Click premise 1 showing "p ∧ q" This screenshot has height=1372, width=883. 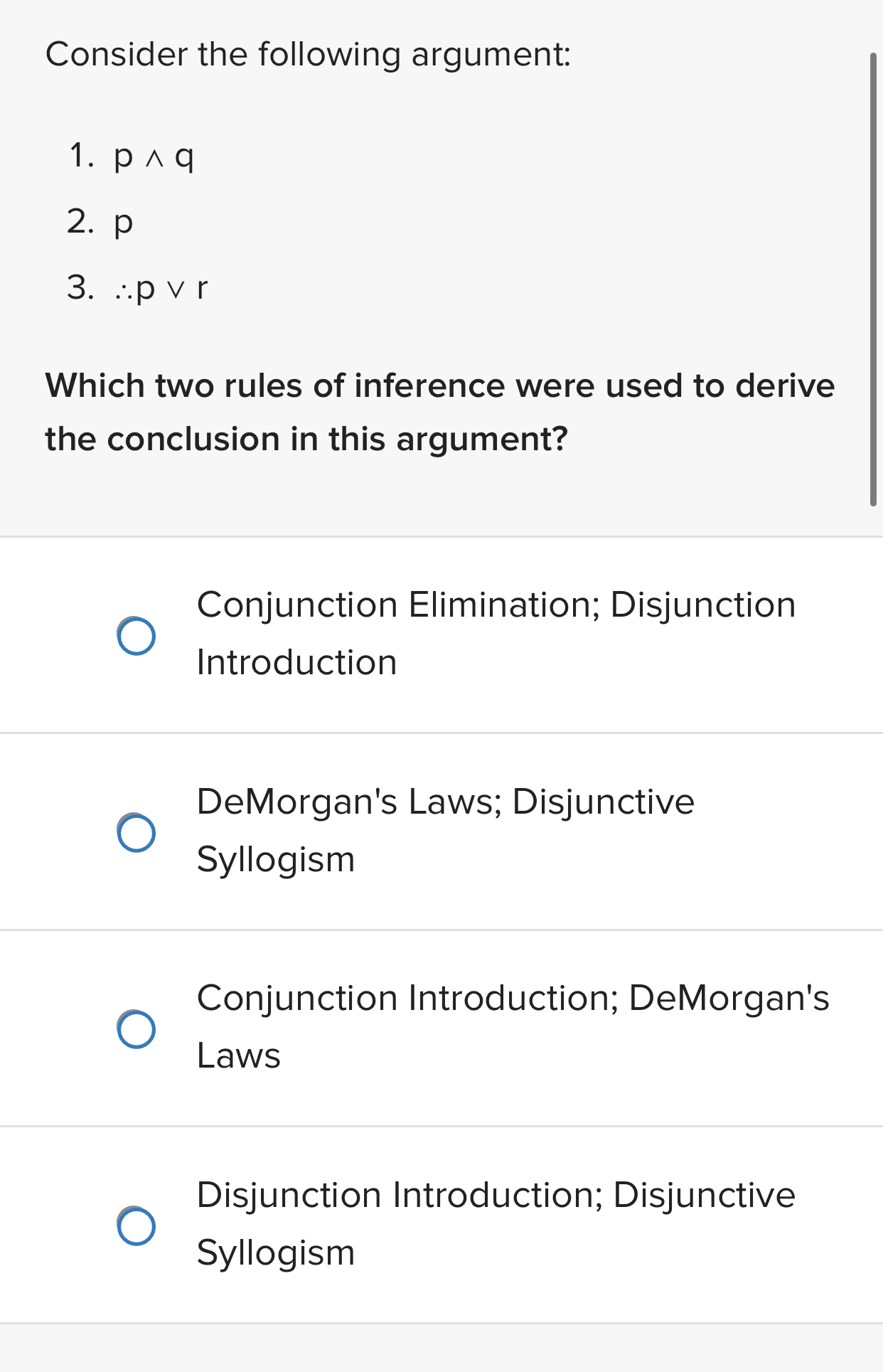tap(154, 156)
